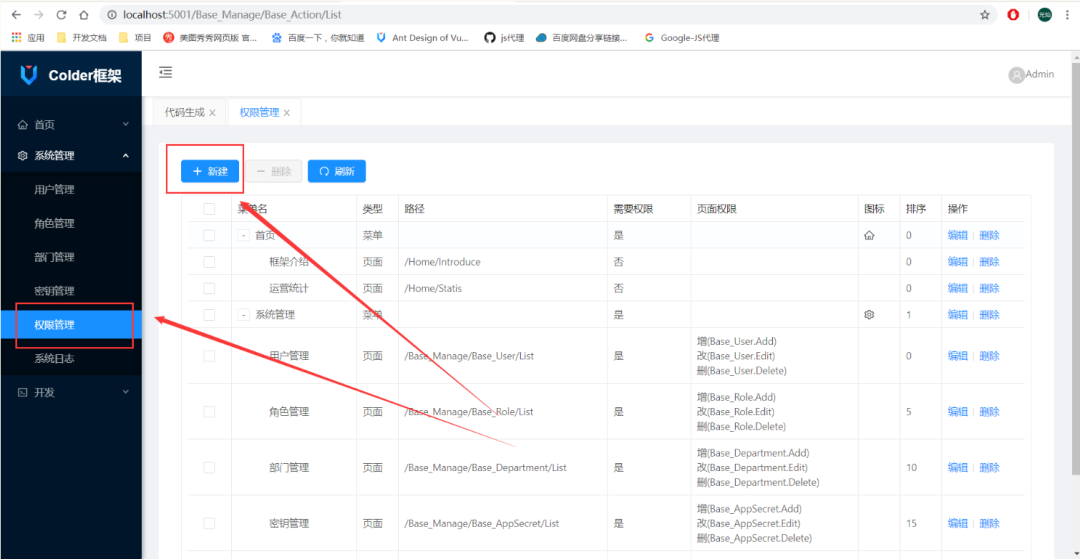Click the 新建 button
The image size is (1080, 559).
pyautogui.click(x=210, y=171)
